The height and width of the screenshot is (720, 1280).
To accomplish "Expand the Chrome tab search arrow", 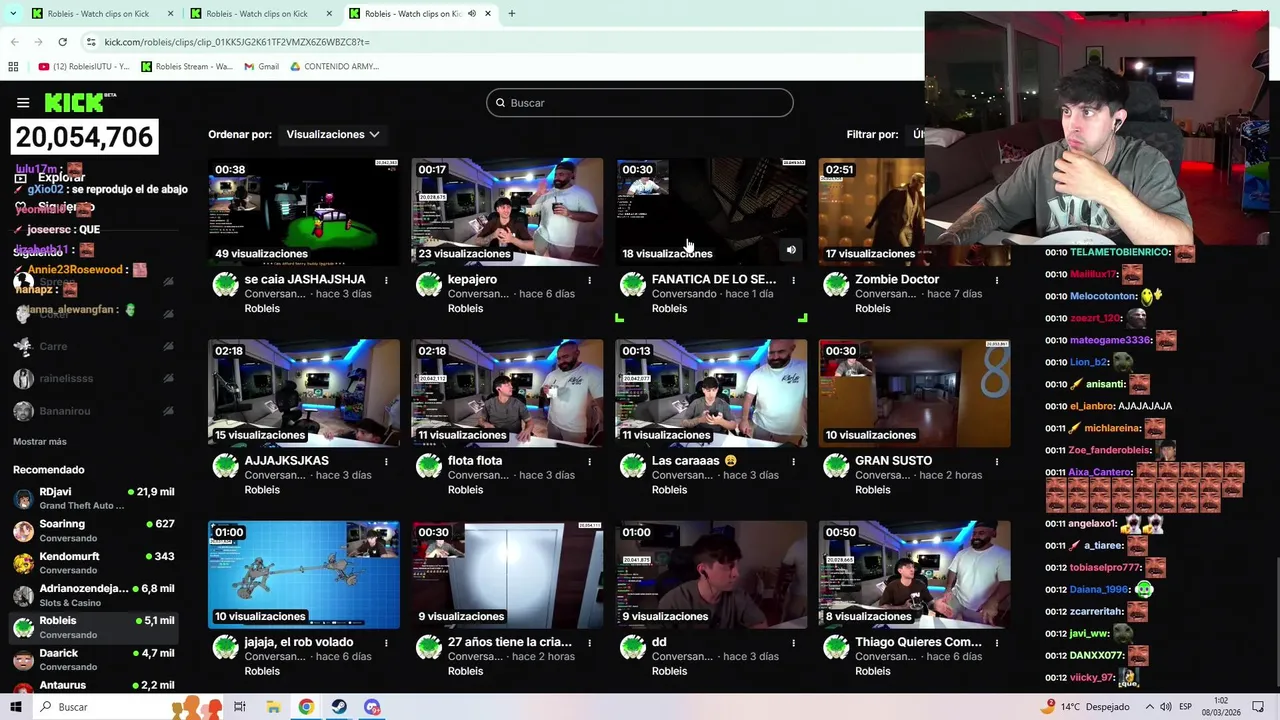I will coord(13,14).
